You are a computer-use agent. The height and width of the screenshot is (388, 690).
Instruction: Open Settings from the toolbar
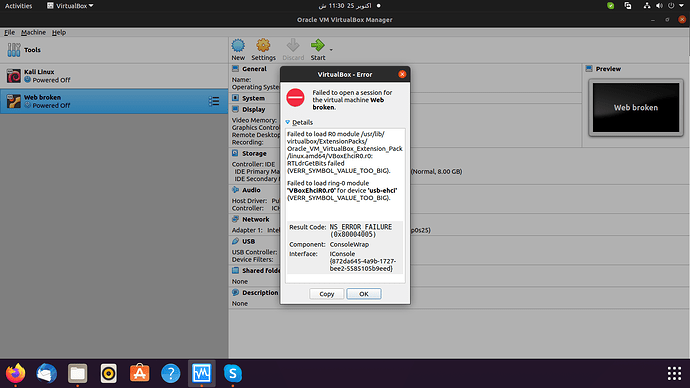[263, 49]
